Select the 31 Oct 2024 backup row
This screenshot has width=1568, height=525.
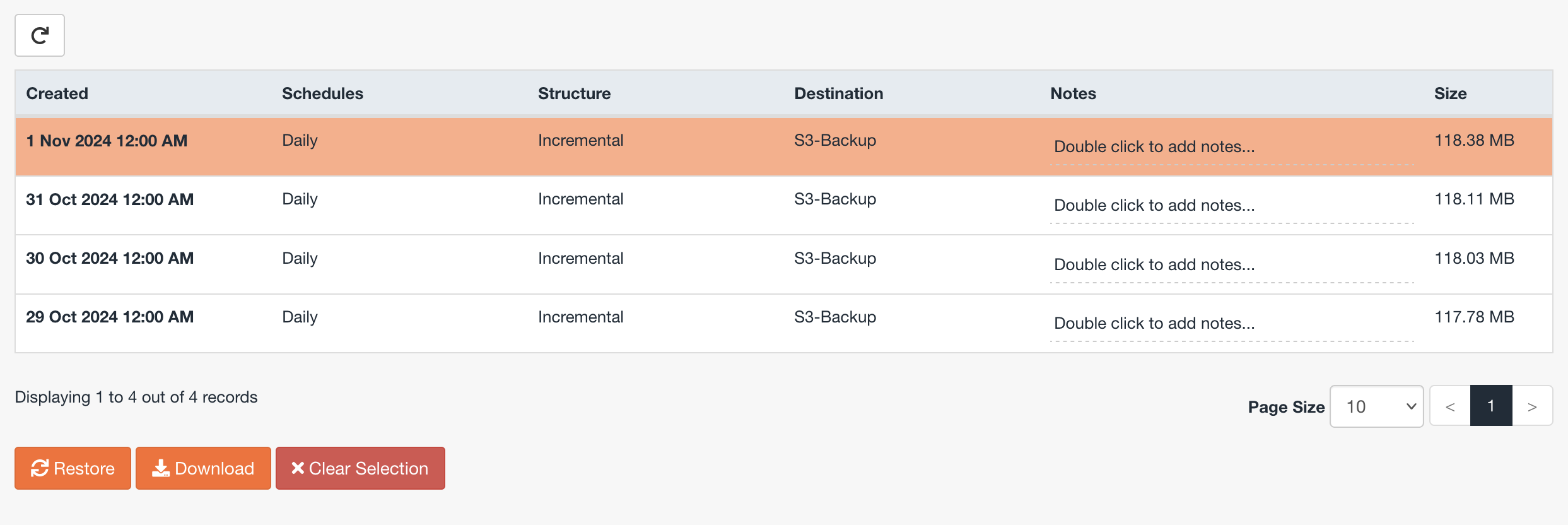click(784, 206)
